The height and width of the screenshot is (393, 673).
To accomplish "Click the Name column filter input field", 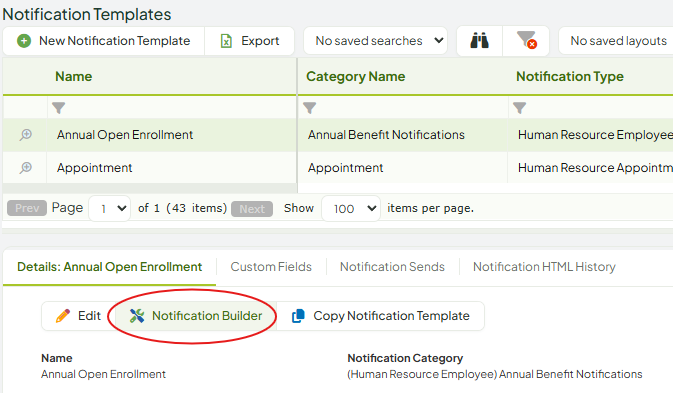I will [x=172, y=108].
